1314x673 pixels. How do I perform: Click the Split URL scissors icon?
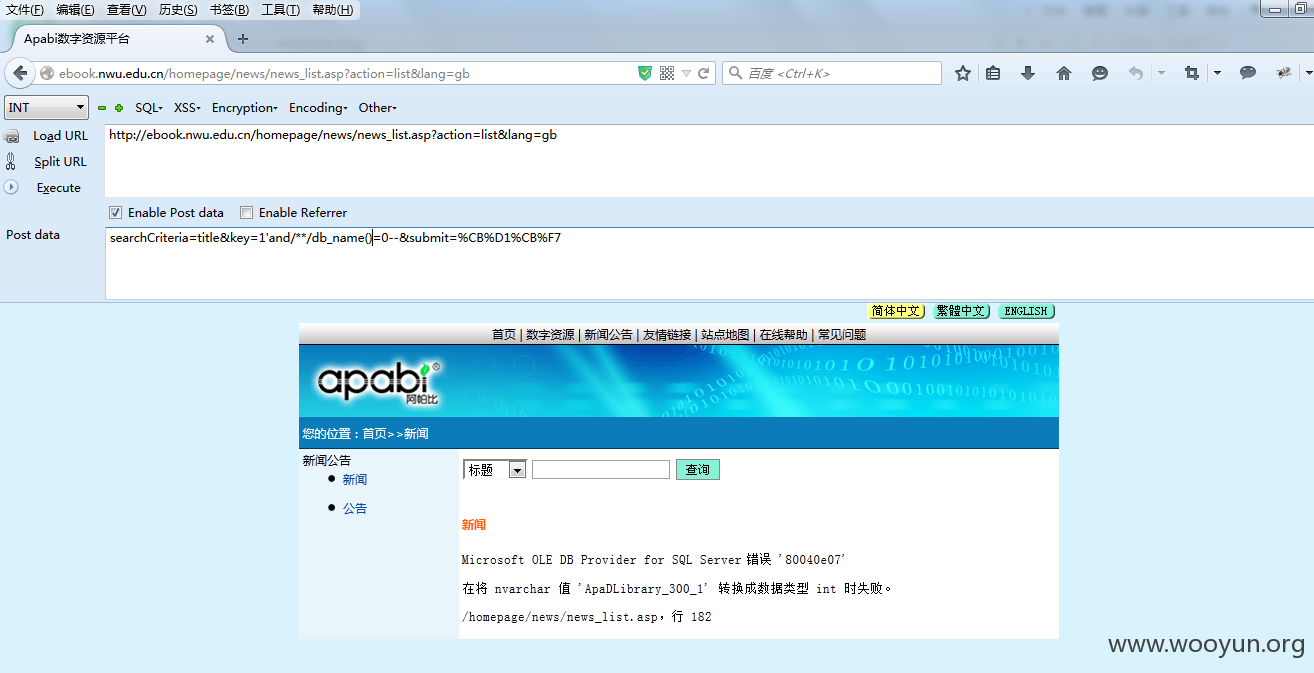(x=11, y=161)
